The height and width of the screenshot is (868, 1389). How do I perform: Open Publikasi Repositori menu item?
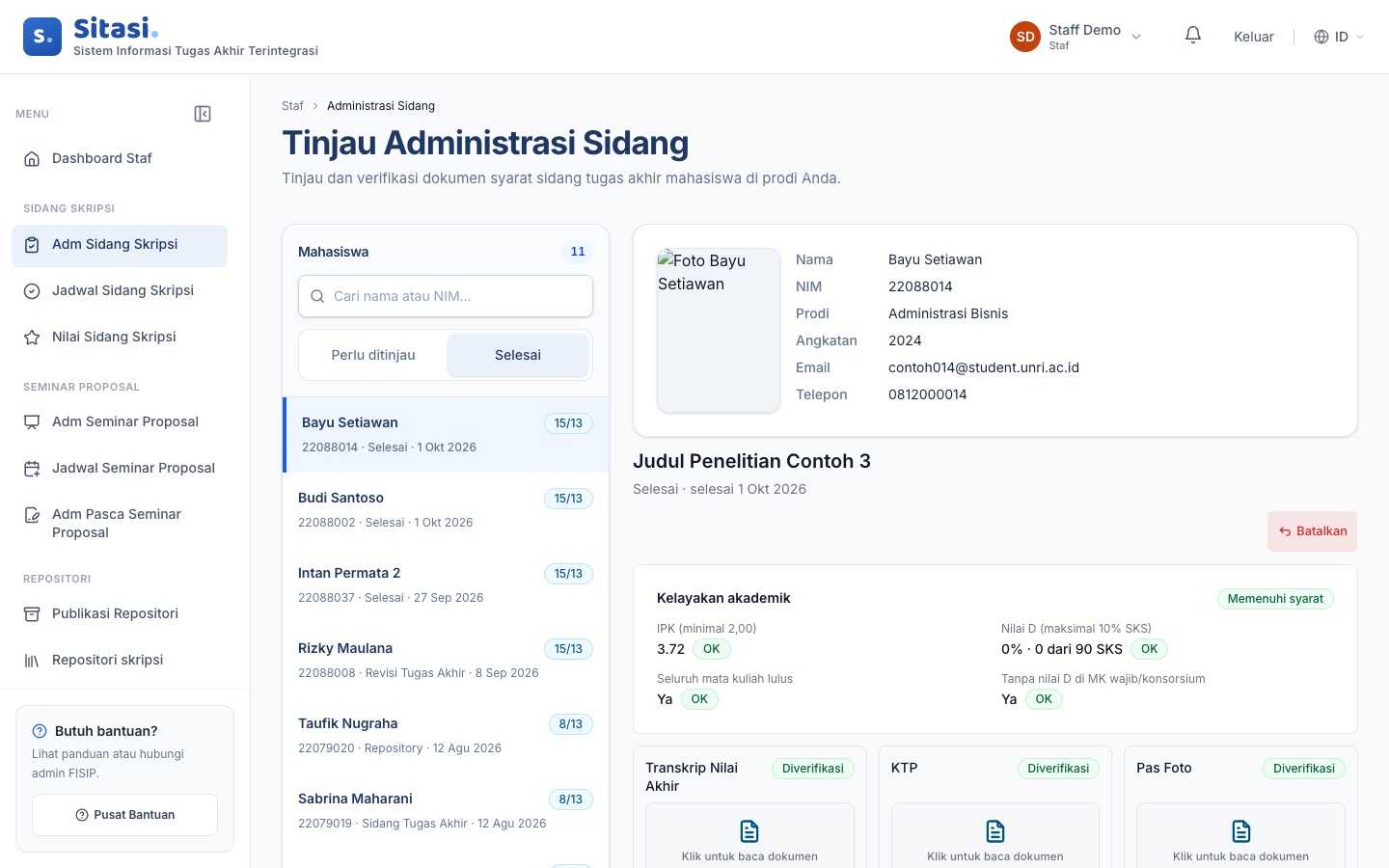coord(120,614)
